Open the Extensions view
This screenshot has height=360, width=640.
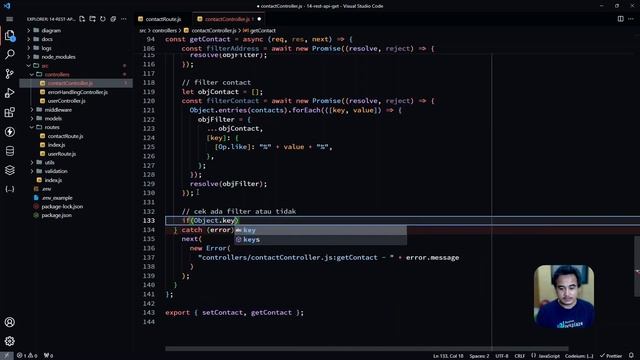click(x=10, y=112)
